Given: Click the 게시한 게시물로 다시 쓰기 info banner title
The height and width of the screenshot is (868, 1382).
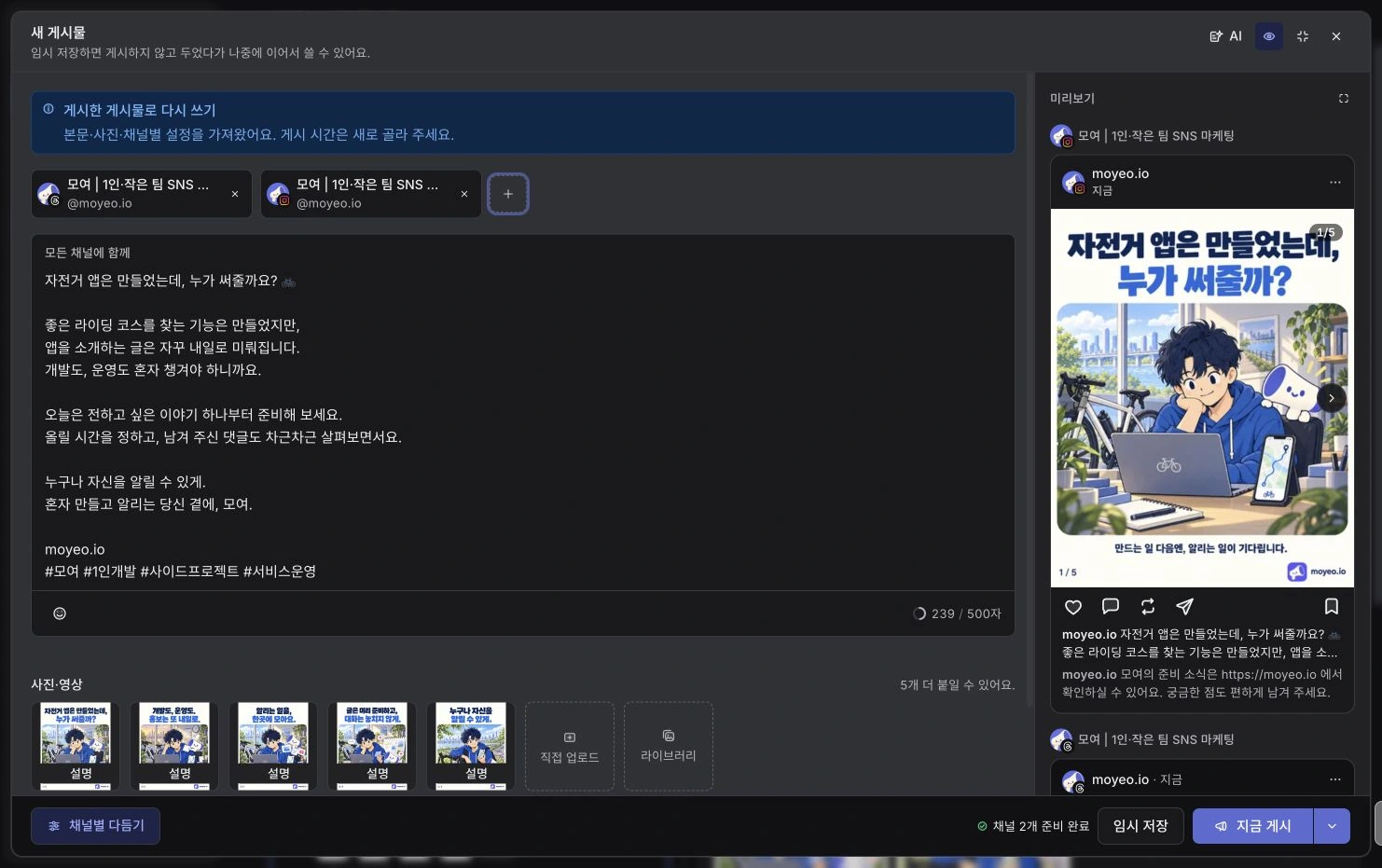Looking at the screenshot, I should coord(140,110).
